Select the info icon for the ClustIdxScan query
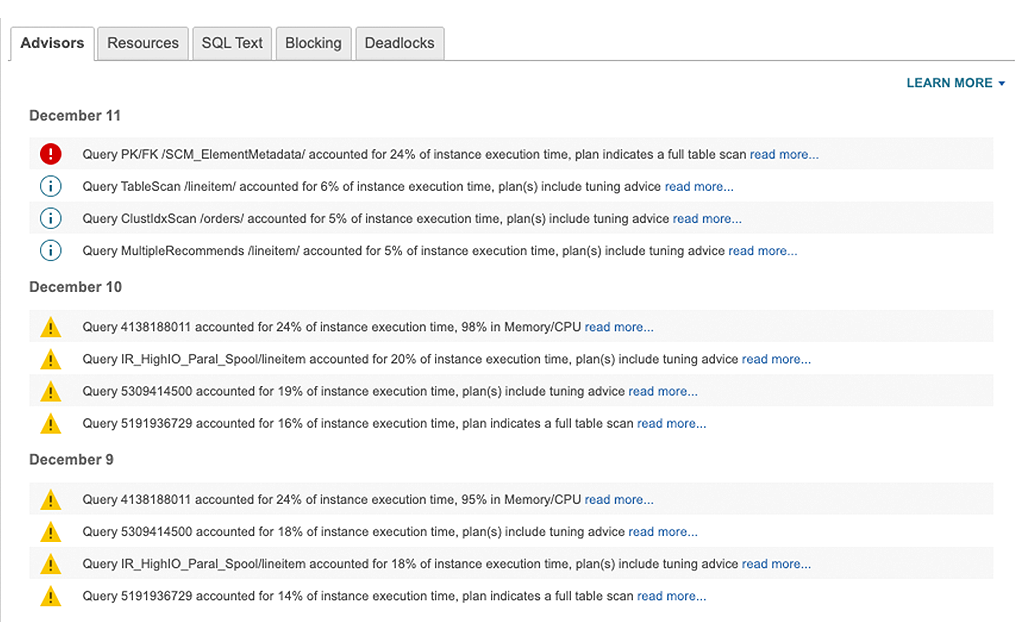The image size is (1024, 640). (50, 218)
